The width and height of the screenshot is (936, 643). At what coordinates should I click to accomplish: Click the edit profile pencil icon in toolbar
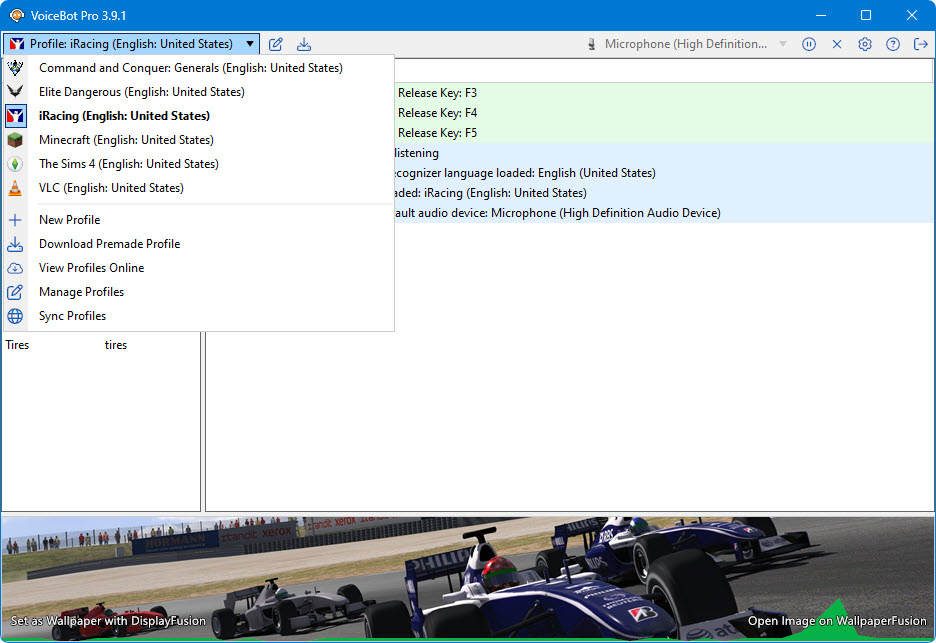[276, 44]
